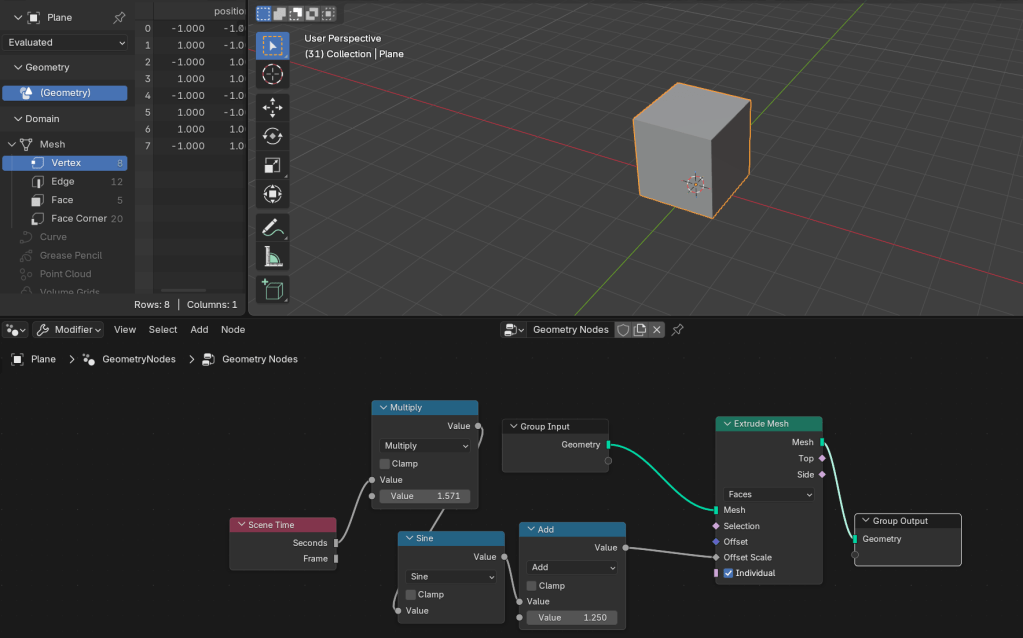This screenshot has width=1023, height=638.
Task: Adjust the Multiply node Value 1.571 field
Action: pos(424,496)
